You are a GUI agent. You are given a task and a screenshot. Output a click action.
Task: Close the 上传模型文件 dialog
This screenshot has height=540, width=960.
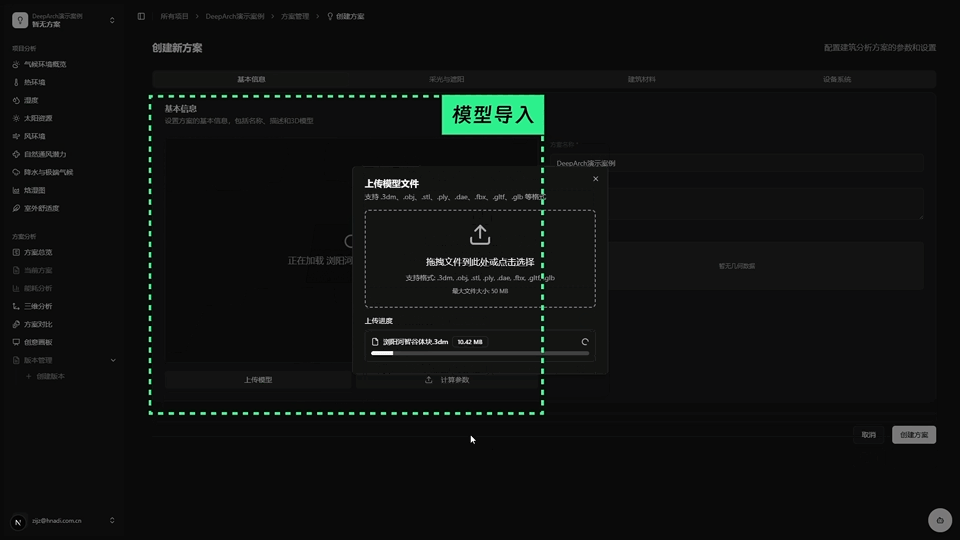(595, 179)
